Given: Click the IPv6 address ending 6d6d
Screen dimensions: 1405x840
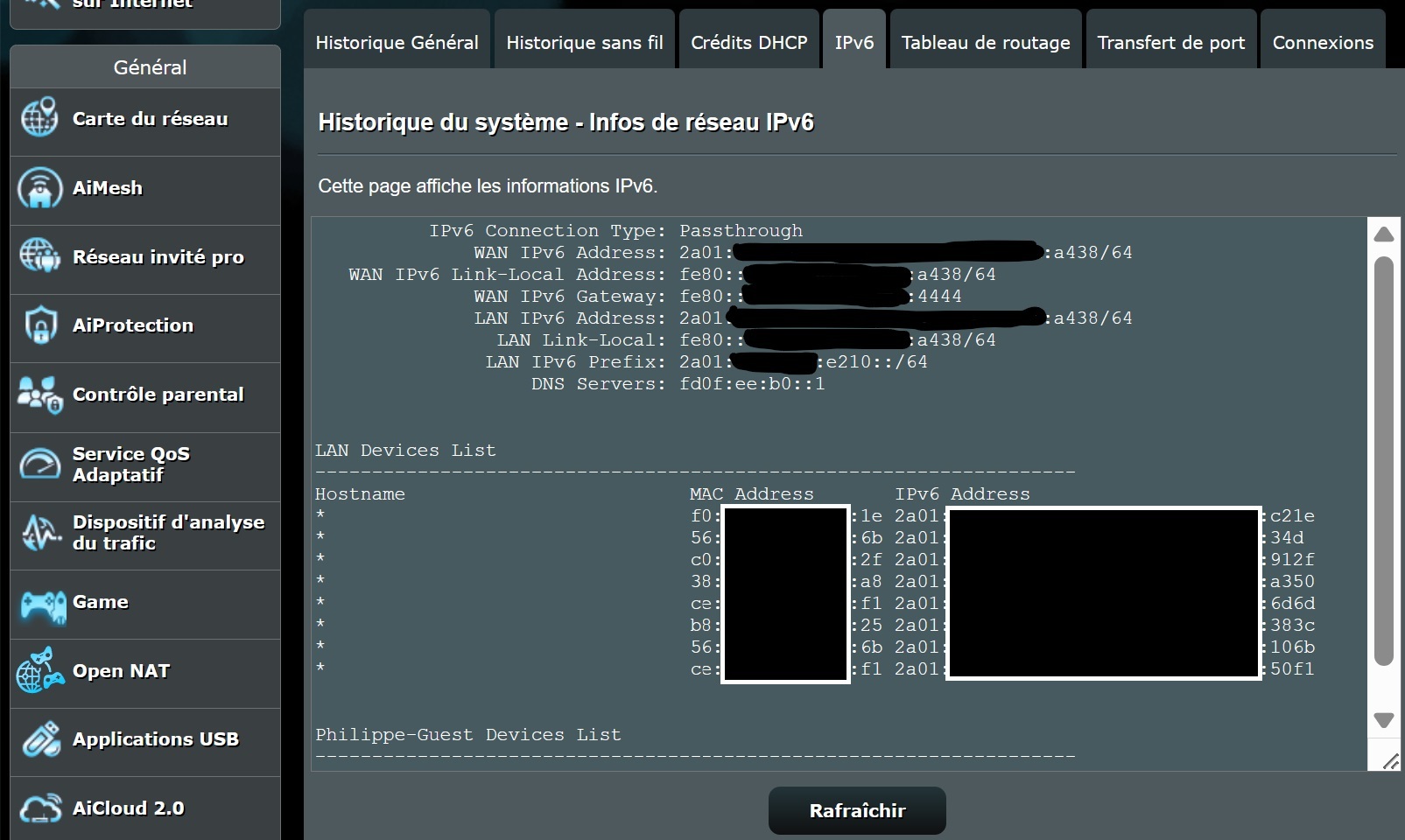Looking at the screenshot, I should click(1105, 604).
